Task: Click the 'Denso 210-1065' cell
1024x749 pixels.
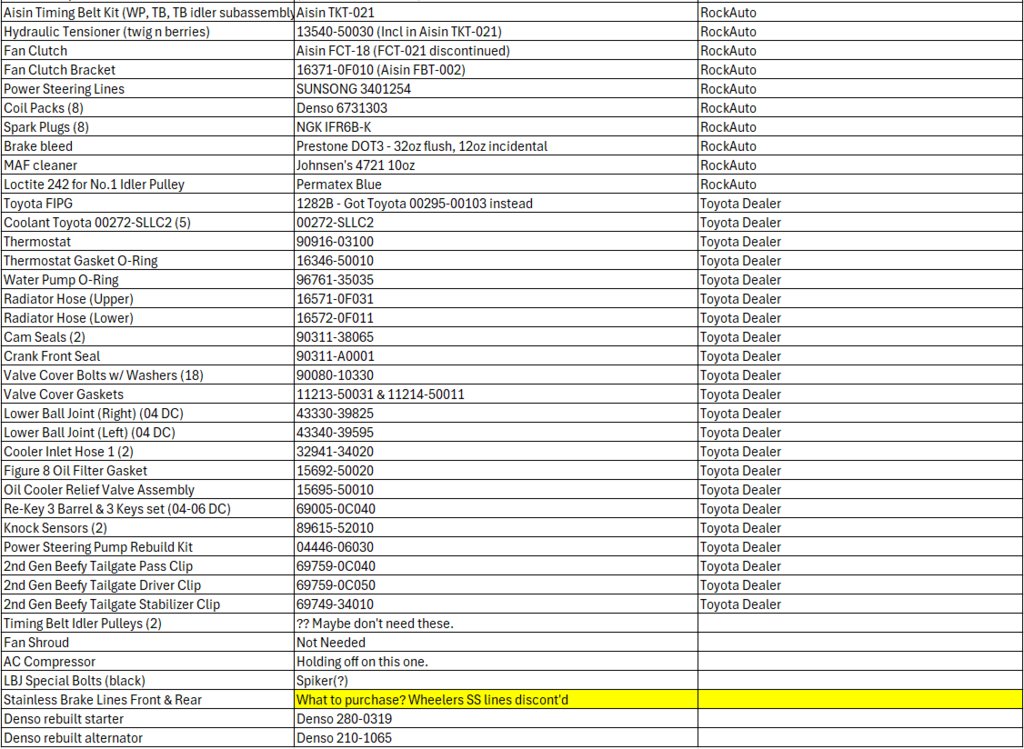Action: [x=496, y=737]
